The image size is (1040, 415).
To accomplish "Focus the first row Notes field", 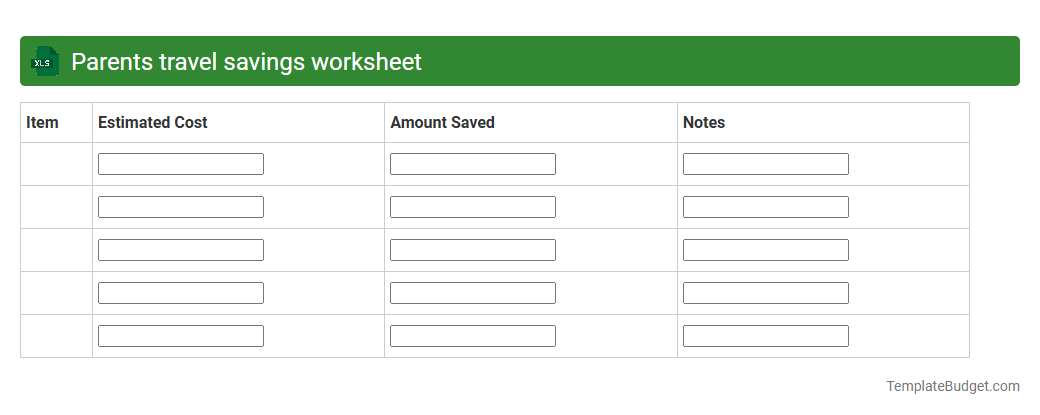I will [x=766, y=164].
